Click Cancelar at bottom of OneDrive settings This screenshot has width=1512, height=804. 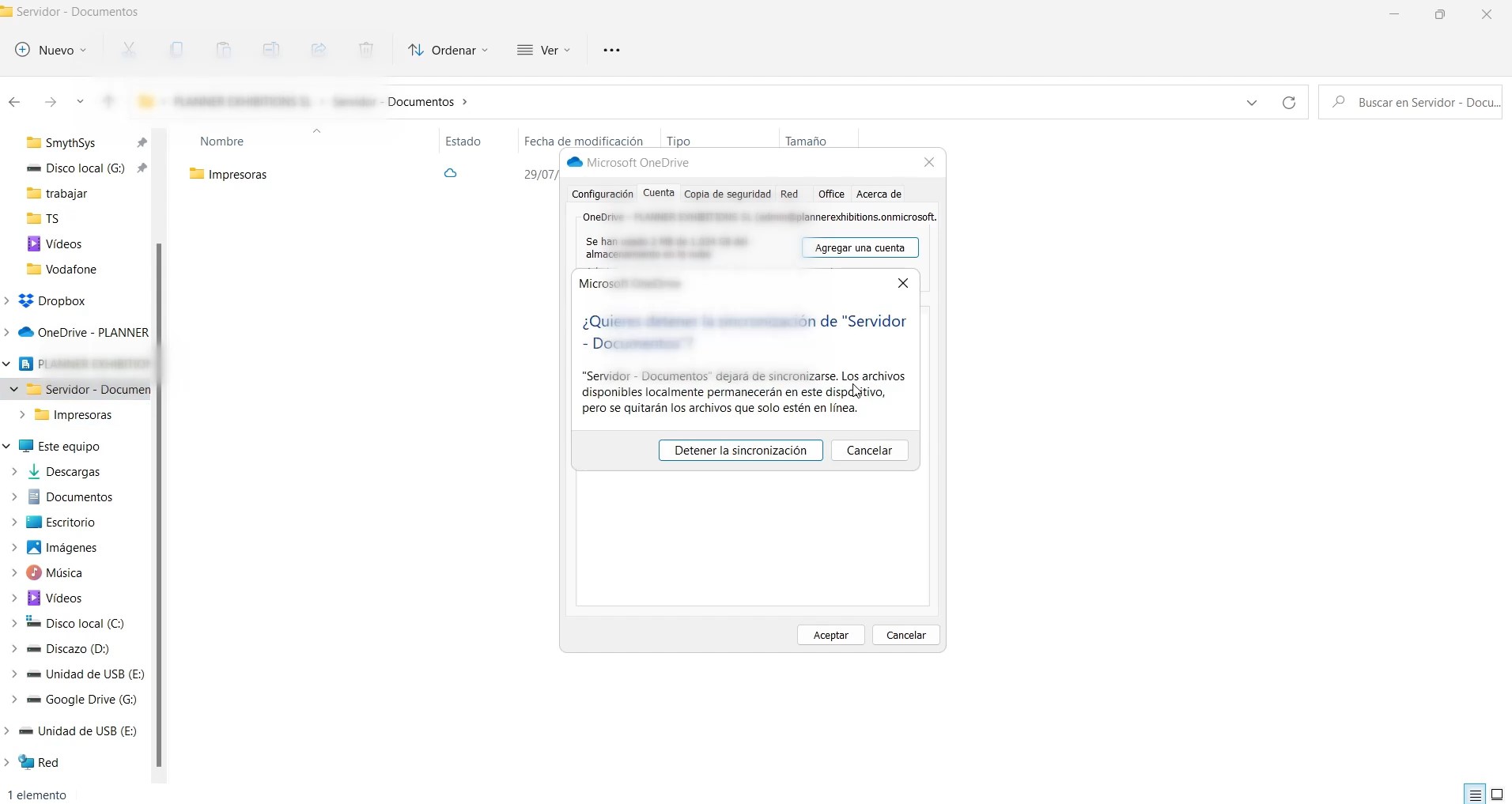906,635
